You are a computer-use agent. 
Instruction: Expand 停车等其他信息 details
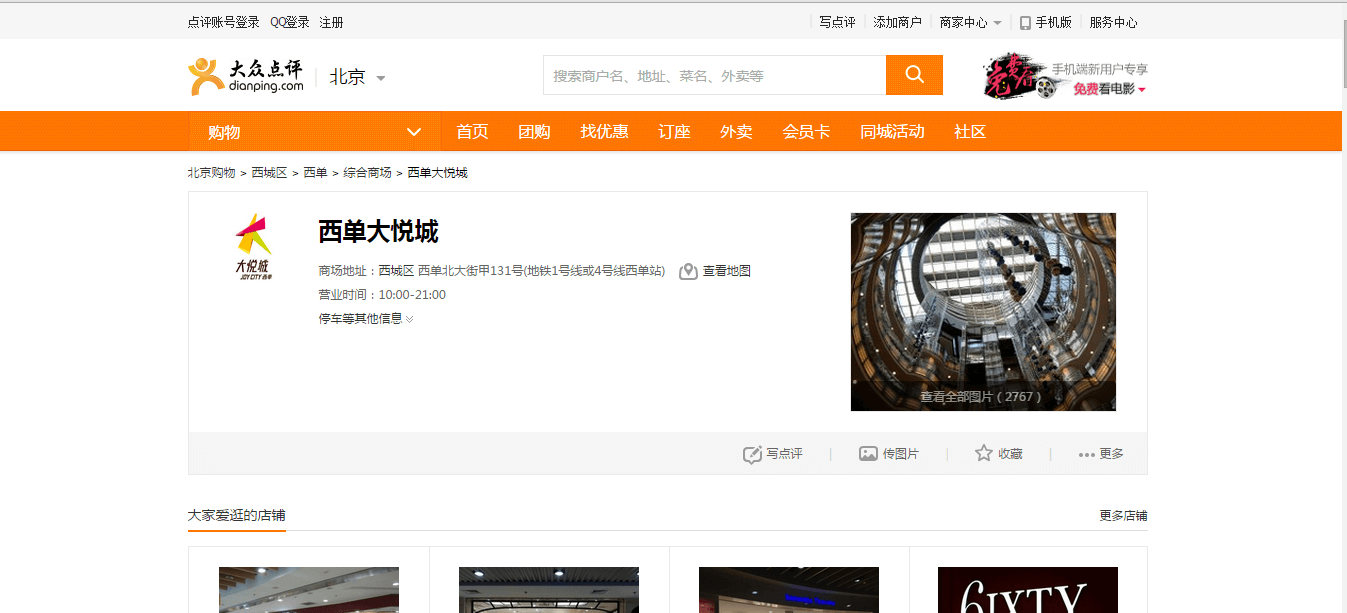(366, 318)
